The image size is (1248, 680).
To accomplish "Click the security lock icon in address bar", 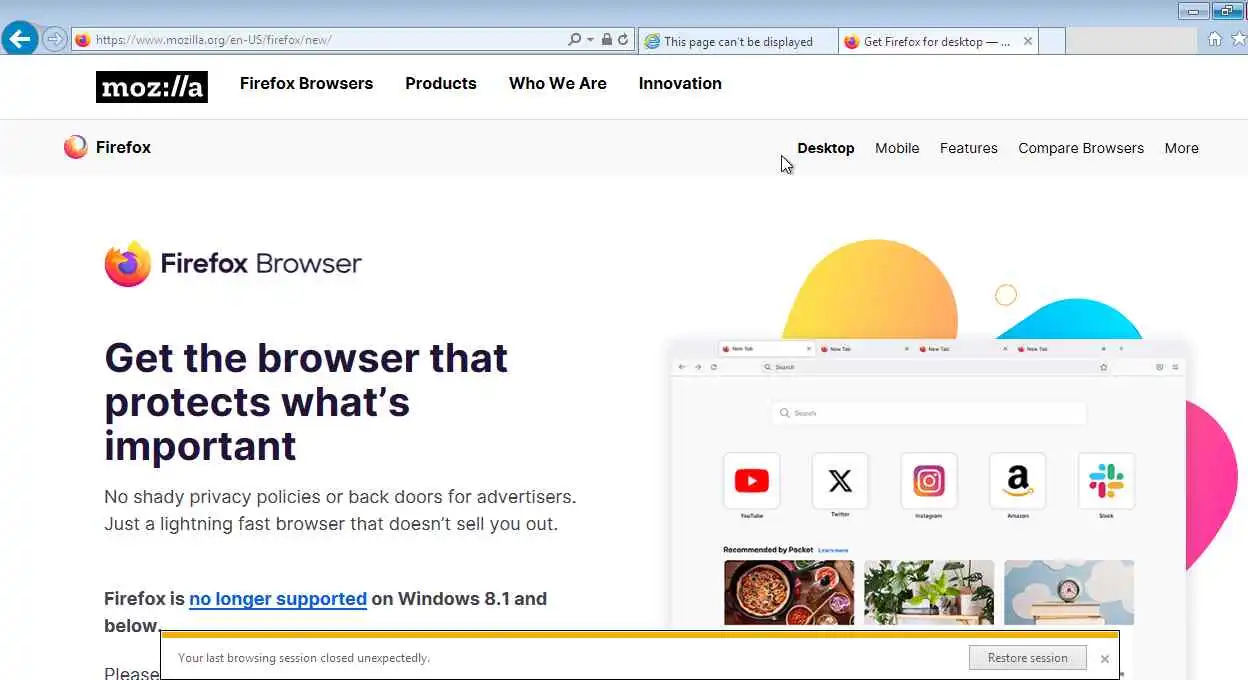I will pos(606,40).
